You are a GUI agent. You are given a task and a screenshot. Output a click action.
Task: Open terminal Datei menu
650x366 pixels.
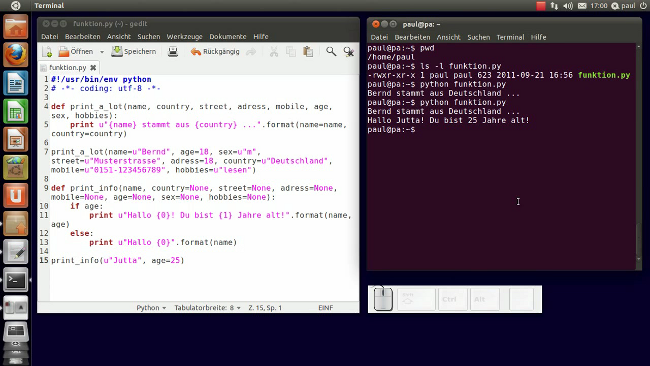point(379,37)
